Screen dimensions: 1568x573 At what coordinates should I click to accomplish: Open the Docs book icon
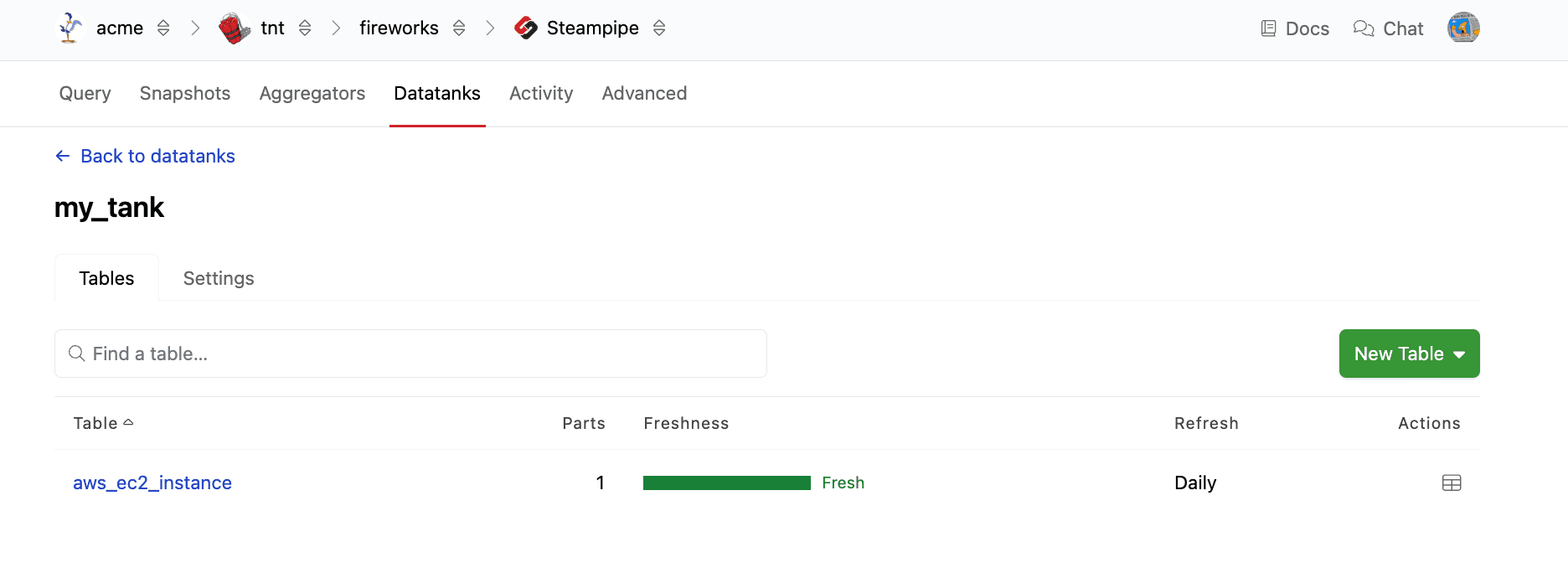pyautogui.click(x=1269, y=28)
